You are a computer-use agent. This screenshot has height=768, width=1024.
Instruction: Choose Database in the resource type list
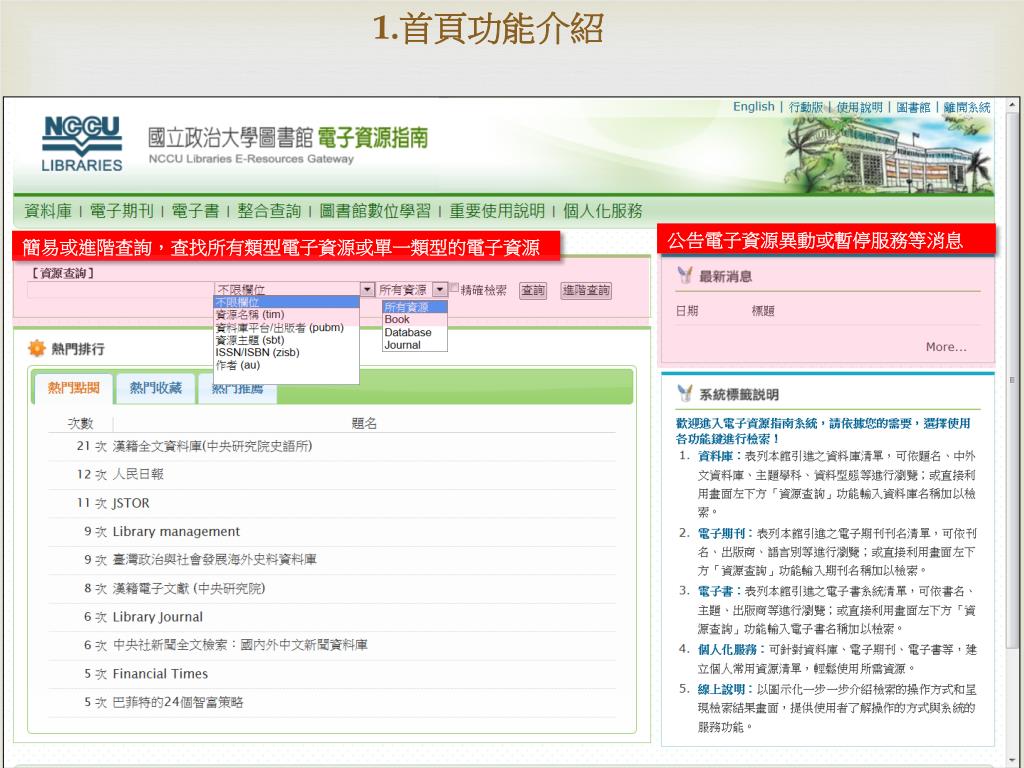pos(408,332)
